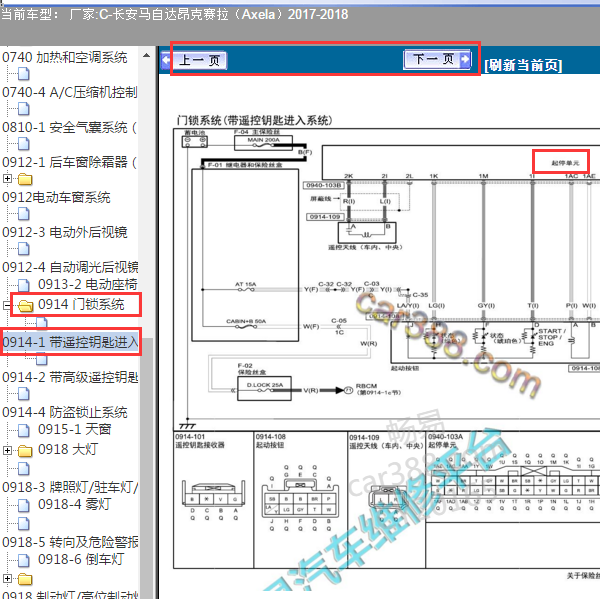Screen dimensions: 600x599
Task: Click document icon beside 0918-4 雾灯
Action: coord(24,505)
